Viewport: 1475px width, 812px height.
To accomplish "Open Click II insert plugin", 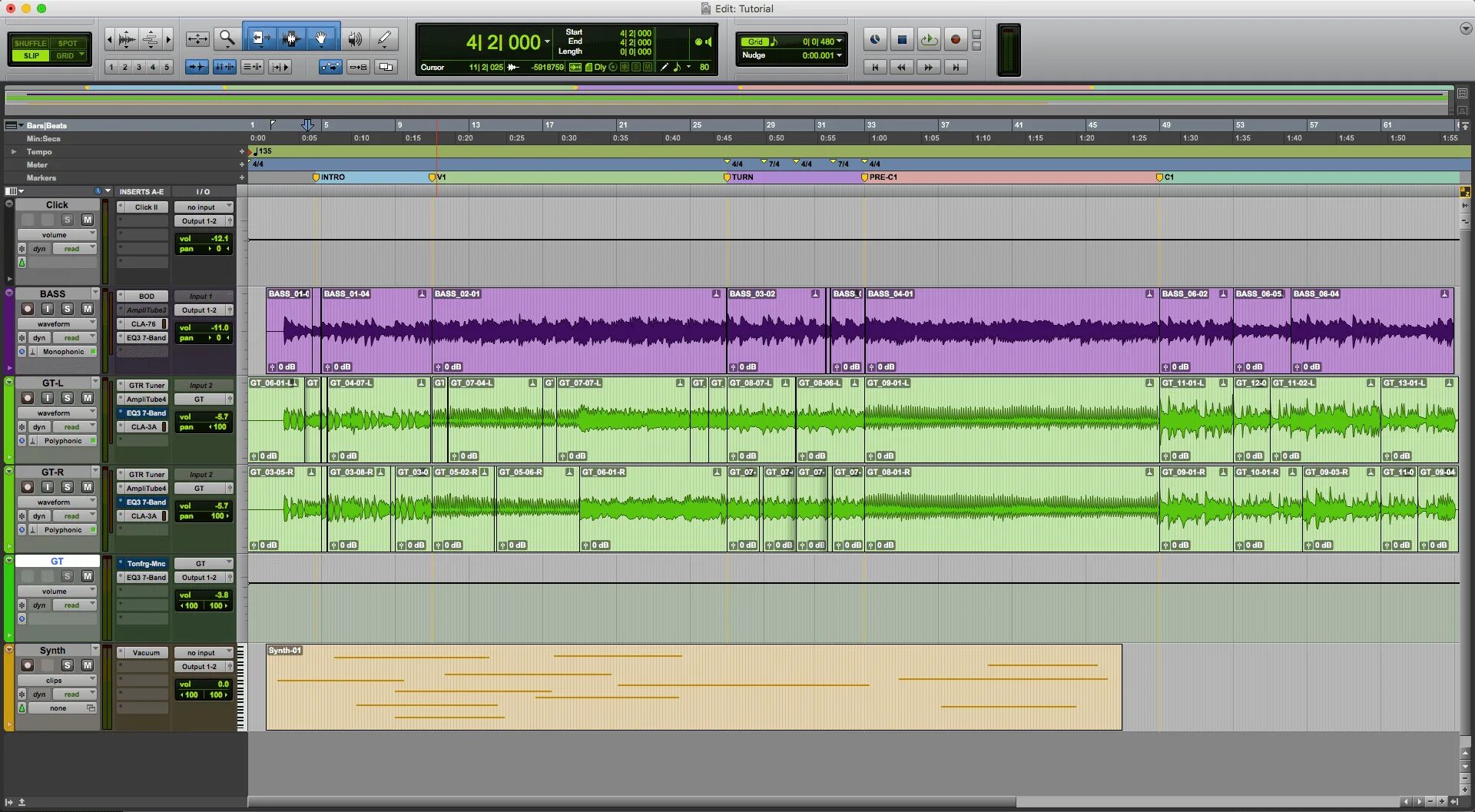I will tap(143, 207).
